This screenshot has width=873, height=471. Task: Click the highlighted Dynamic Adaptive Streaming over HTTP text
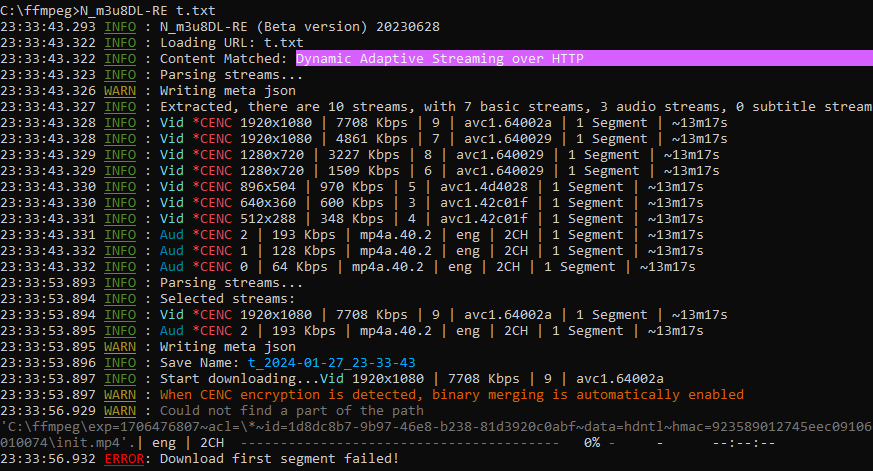[439, 58]
